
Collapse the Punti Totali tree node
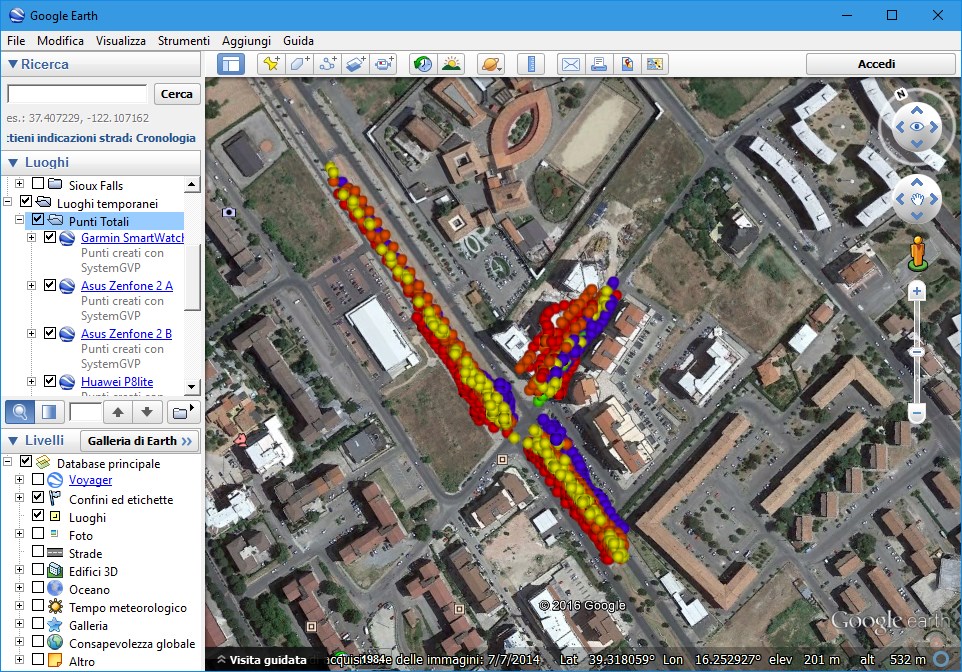click(x=20, y=219)
